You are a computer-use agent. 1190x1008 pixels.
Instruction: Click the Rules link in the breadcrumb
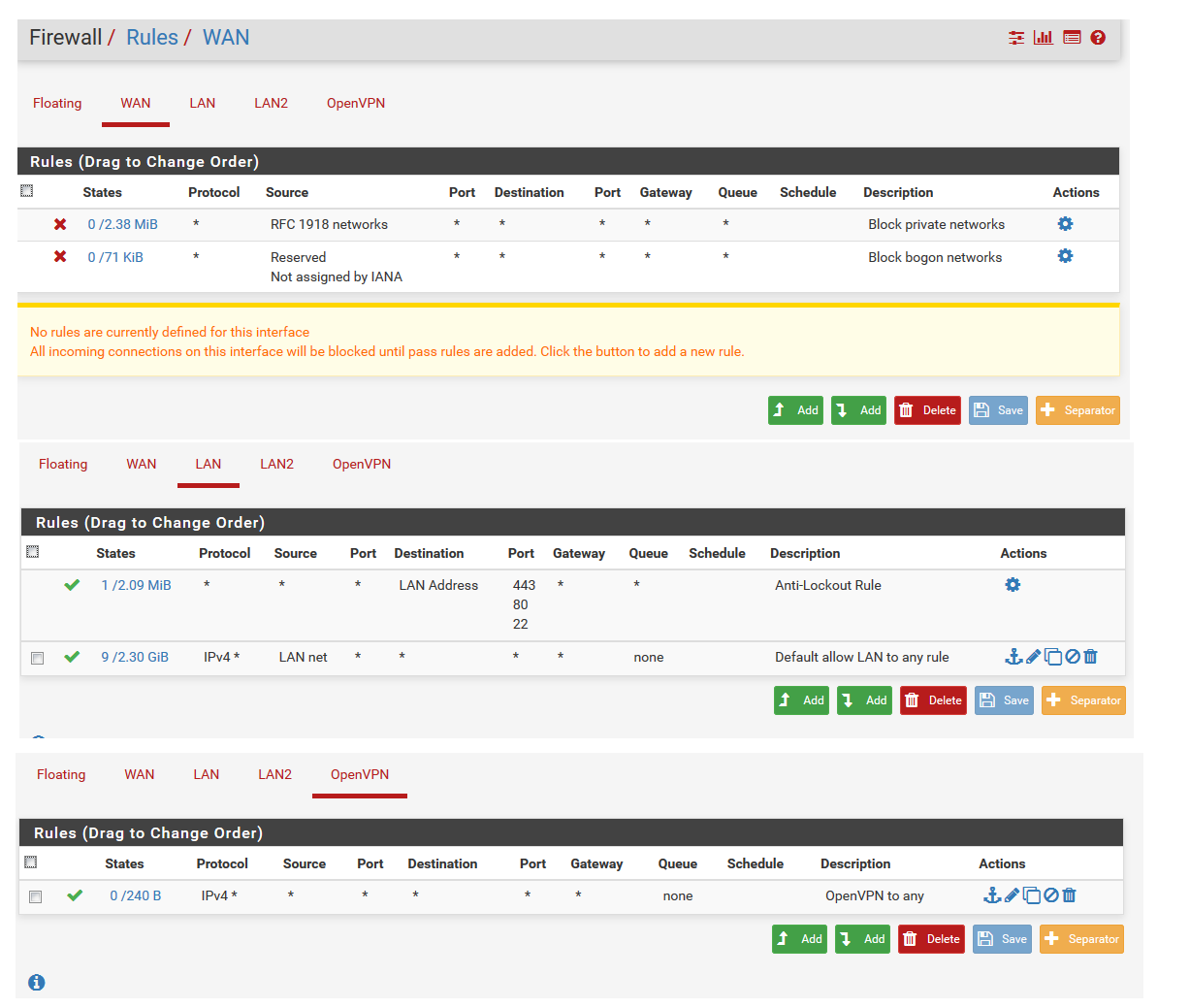[x=152, y=38]
